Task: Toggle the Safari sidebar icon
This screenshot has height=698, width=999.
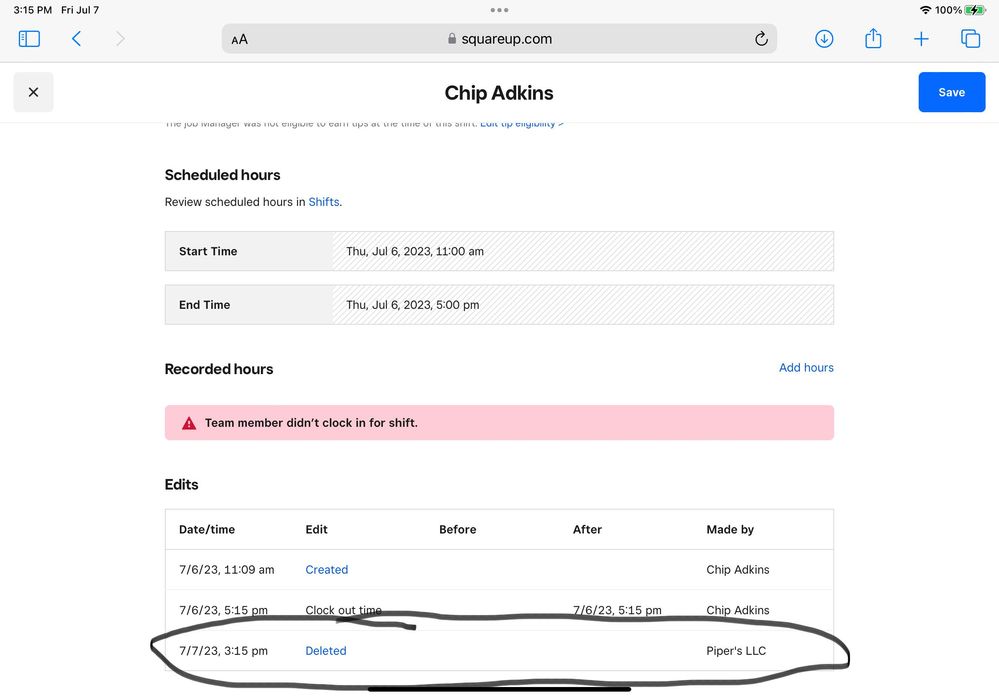Action: (x=29, y=39)
